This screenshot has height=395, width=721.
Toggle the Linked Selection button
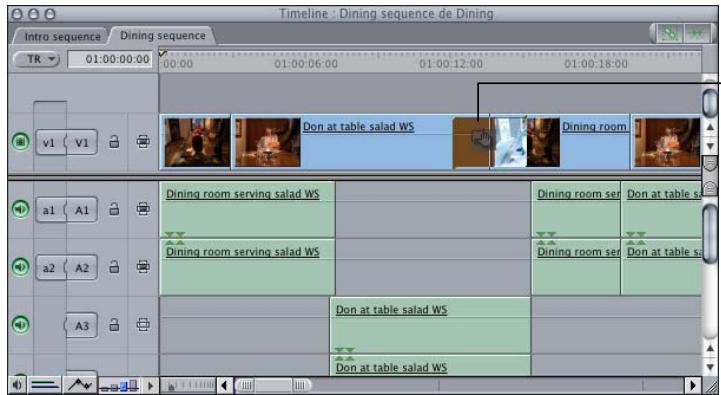670,34
